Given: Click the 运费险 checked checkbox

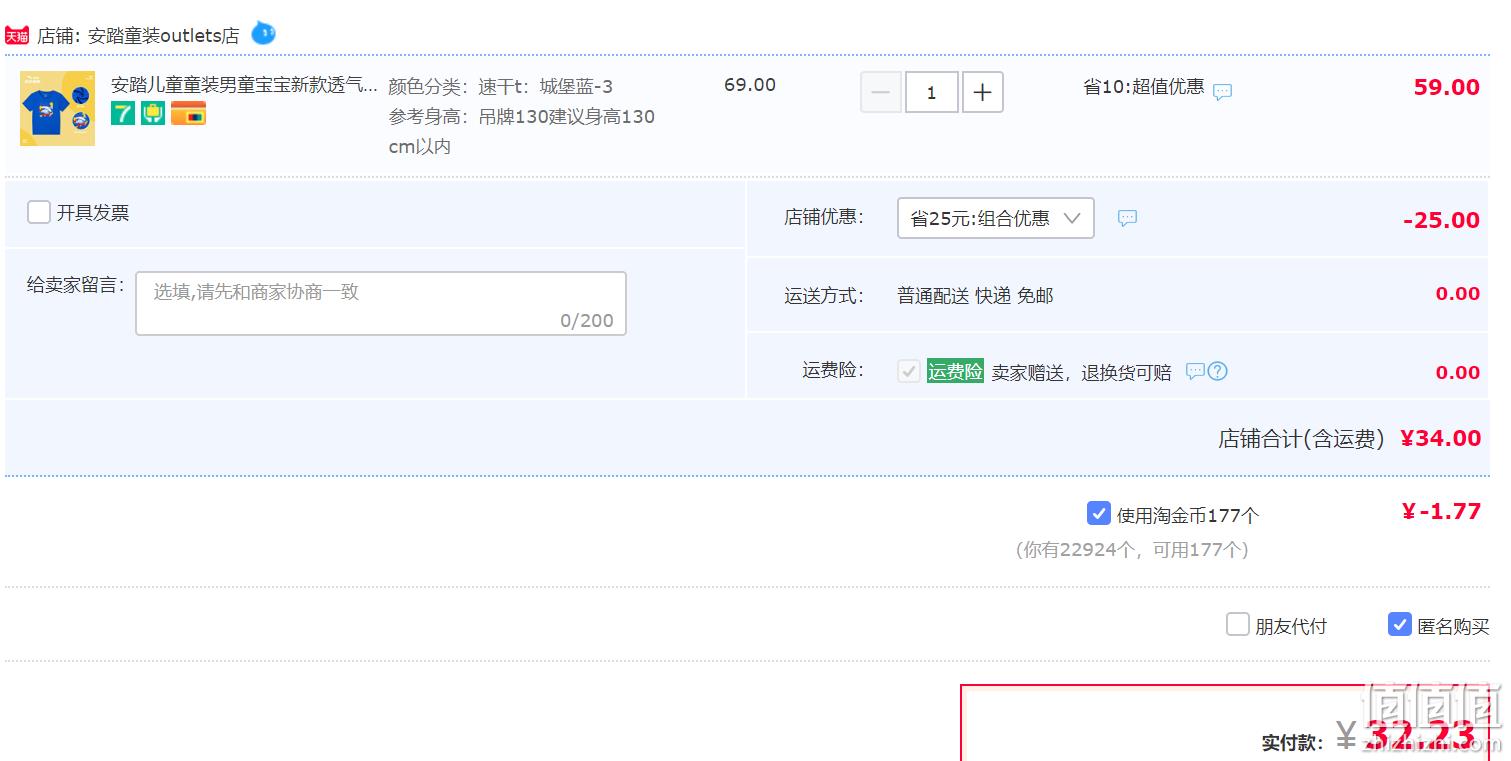Looking at the screenshot, I should [909, 372].
